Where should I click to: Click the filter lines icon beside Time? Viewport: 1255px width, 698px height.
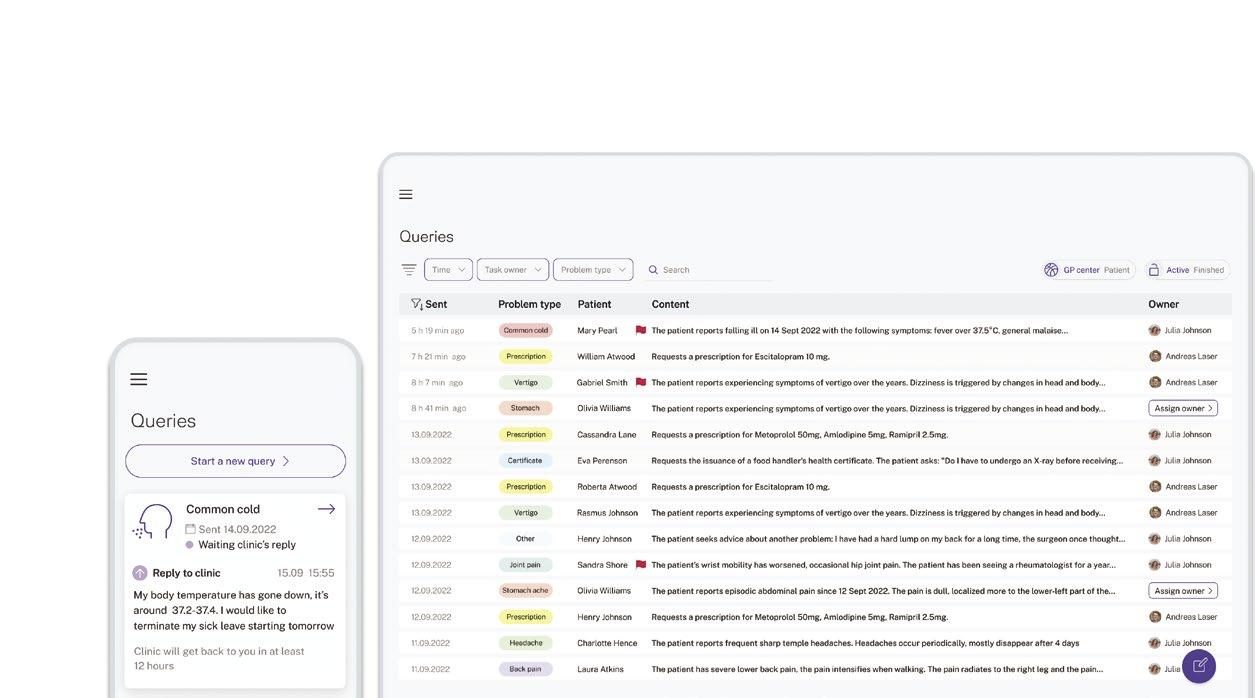point(408,270)
